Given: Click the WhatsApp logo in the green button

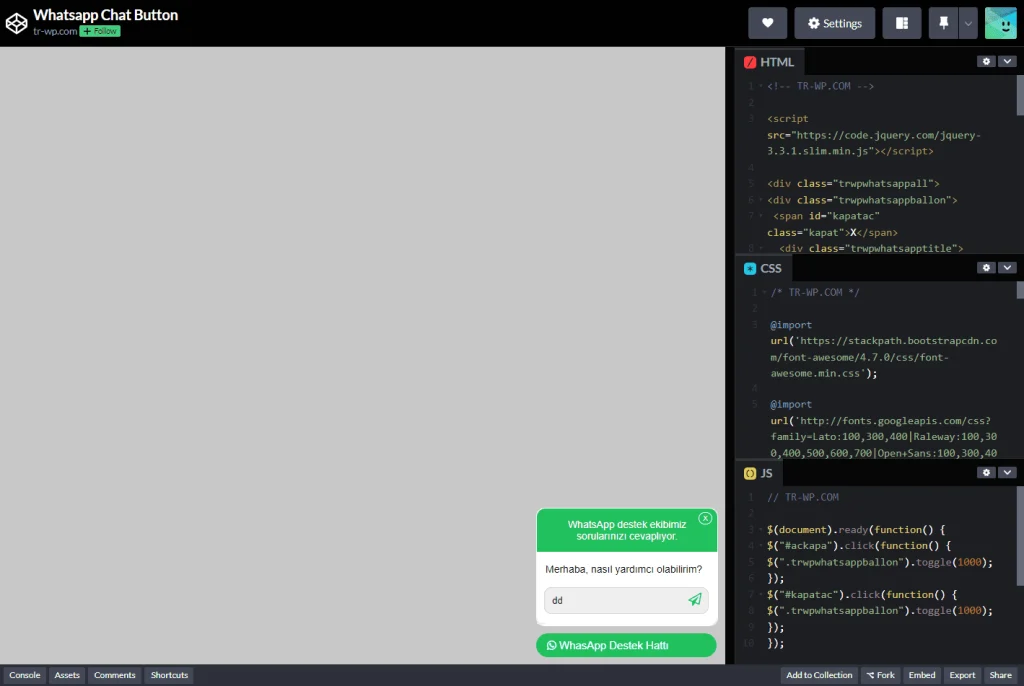Looking at the screenshot, I should [x=551, y=645].
